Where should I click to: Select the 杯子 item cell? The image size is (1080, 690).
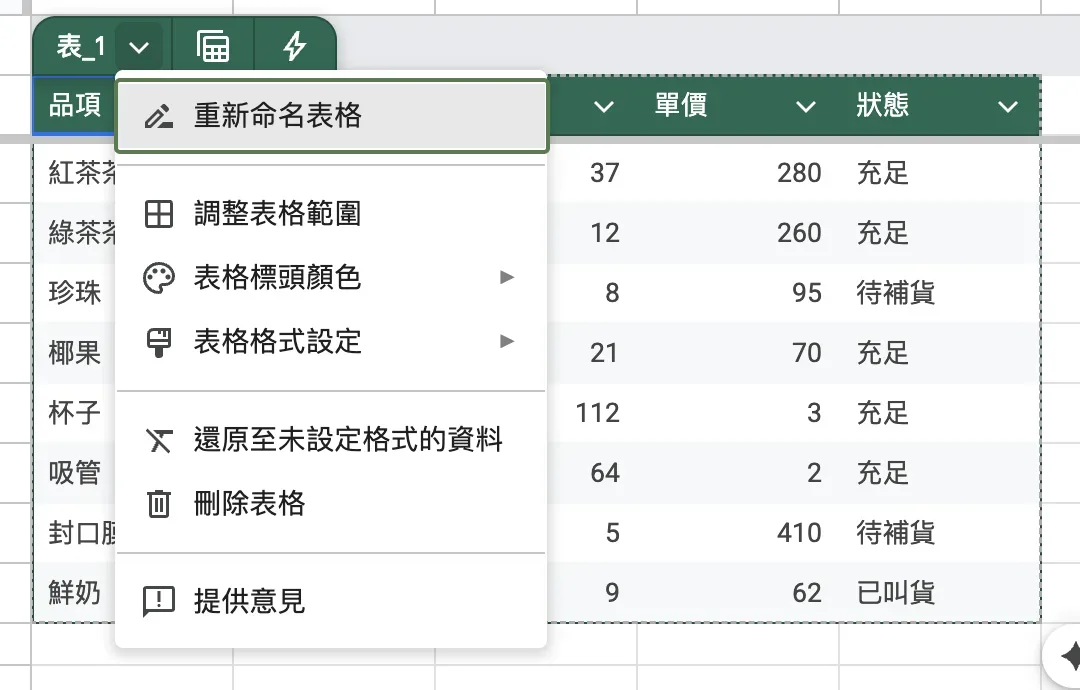[x=74, y=412]
